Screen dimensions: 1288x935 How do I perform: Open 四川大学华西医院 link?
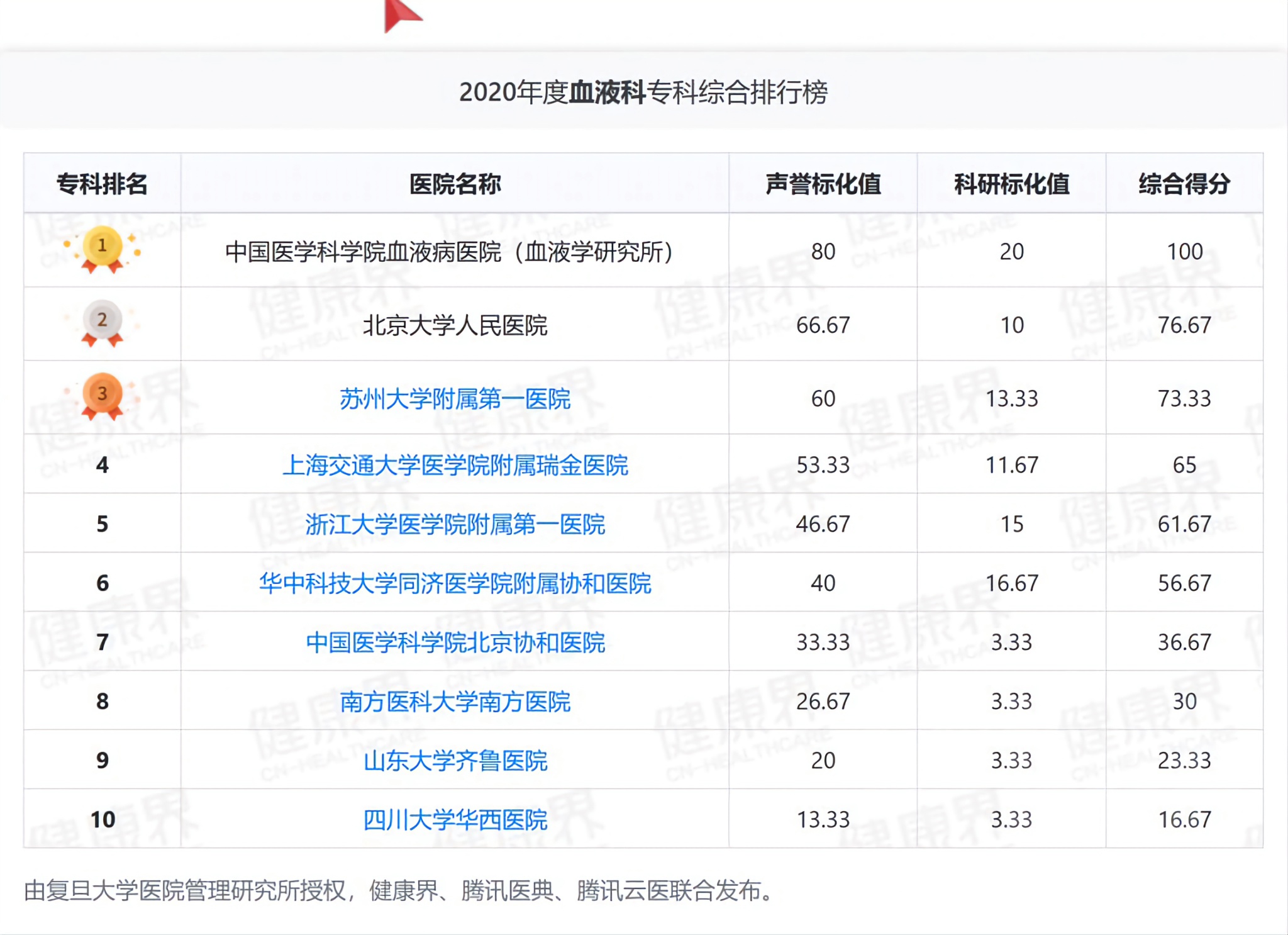coord(455,820)
